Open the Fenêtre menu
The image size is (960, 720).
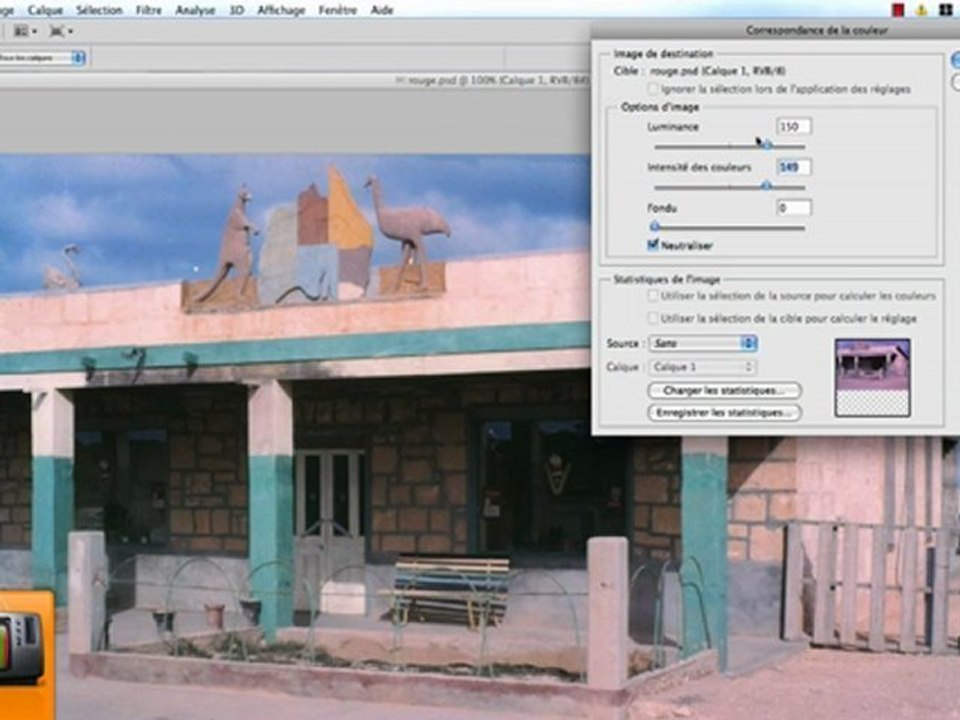coord(337,10)
